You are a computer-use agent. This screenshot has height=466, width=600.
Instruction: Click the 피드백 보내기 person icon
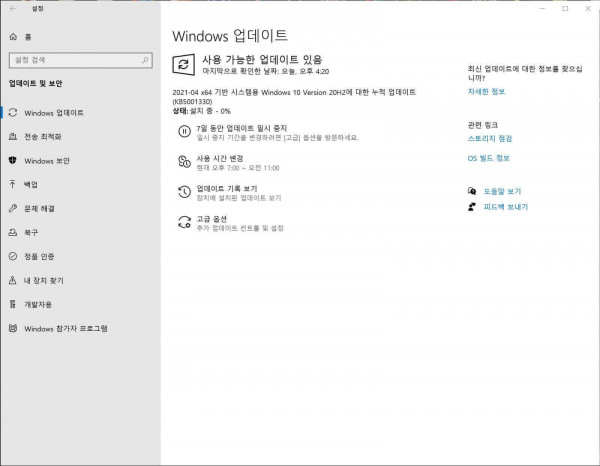[472, 207]
